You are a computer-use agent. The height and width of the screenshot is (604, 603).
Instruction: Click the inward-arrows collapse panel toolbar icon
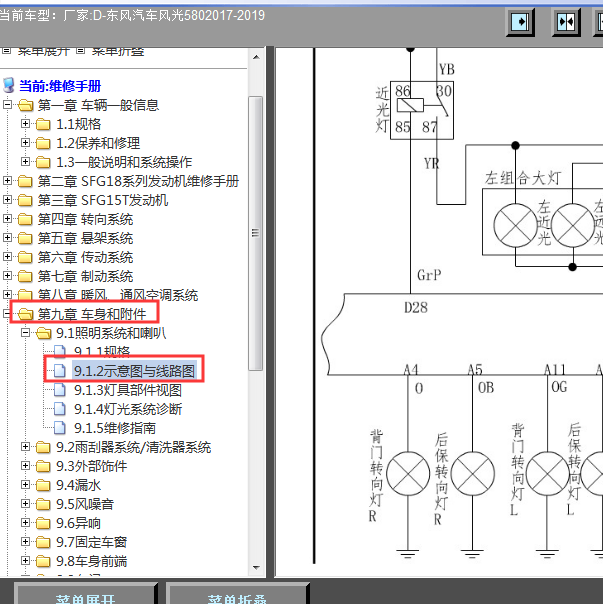coord(566,22)
